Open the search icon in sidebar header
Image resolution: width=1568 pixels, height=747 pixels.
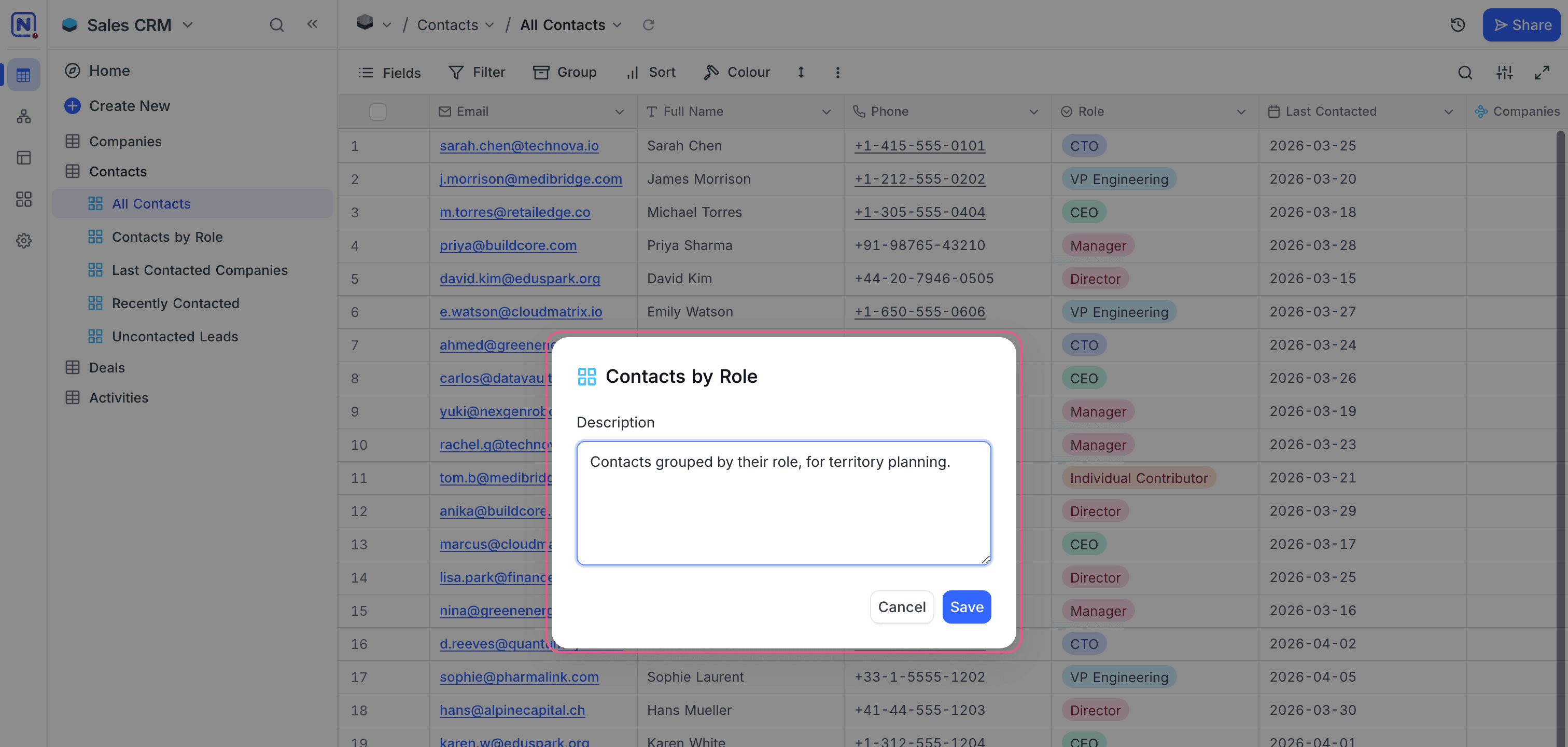coord(276,25)
